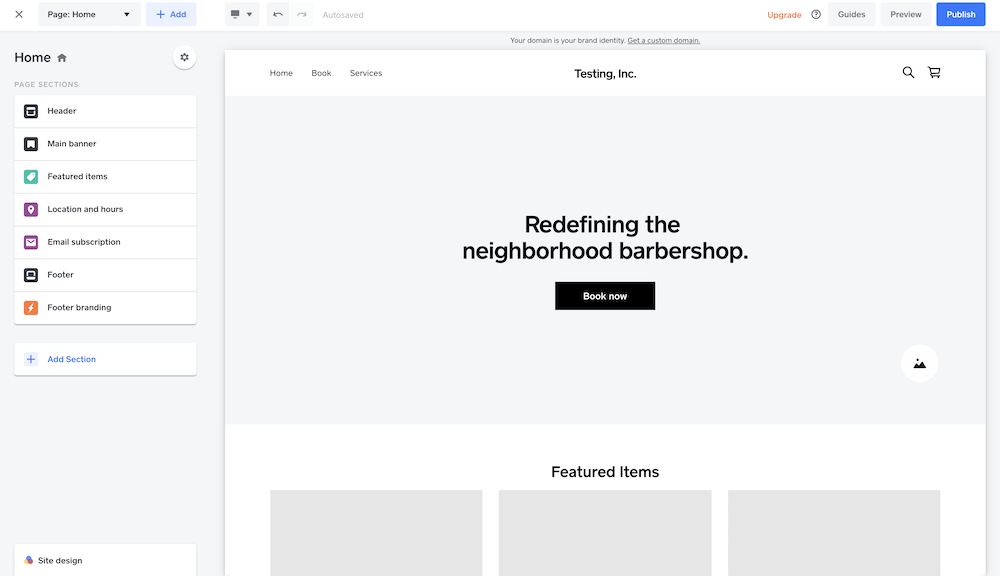This screenshot has height=576, width=1000.
Task: Undo the last change
Action: tap(277, 14)
